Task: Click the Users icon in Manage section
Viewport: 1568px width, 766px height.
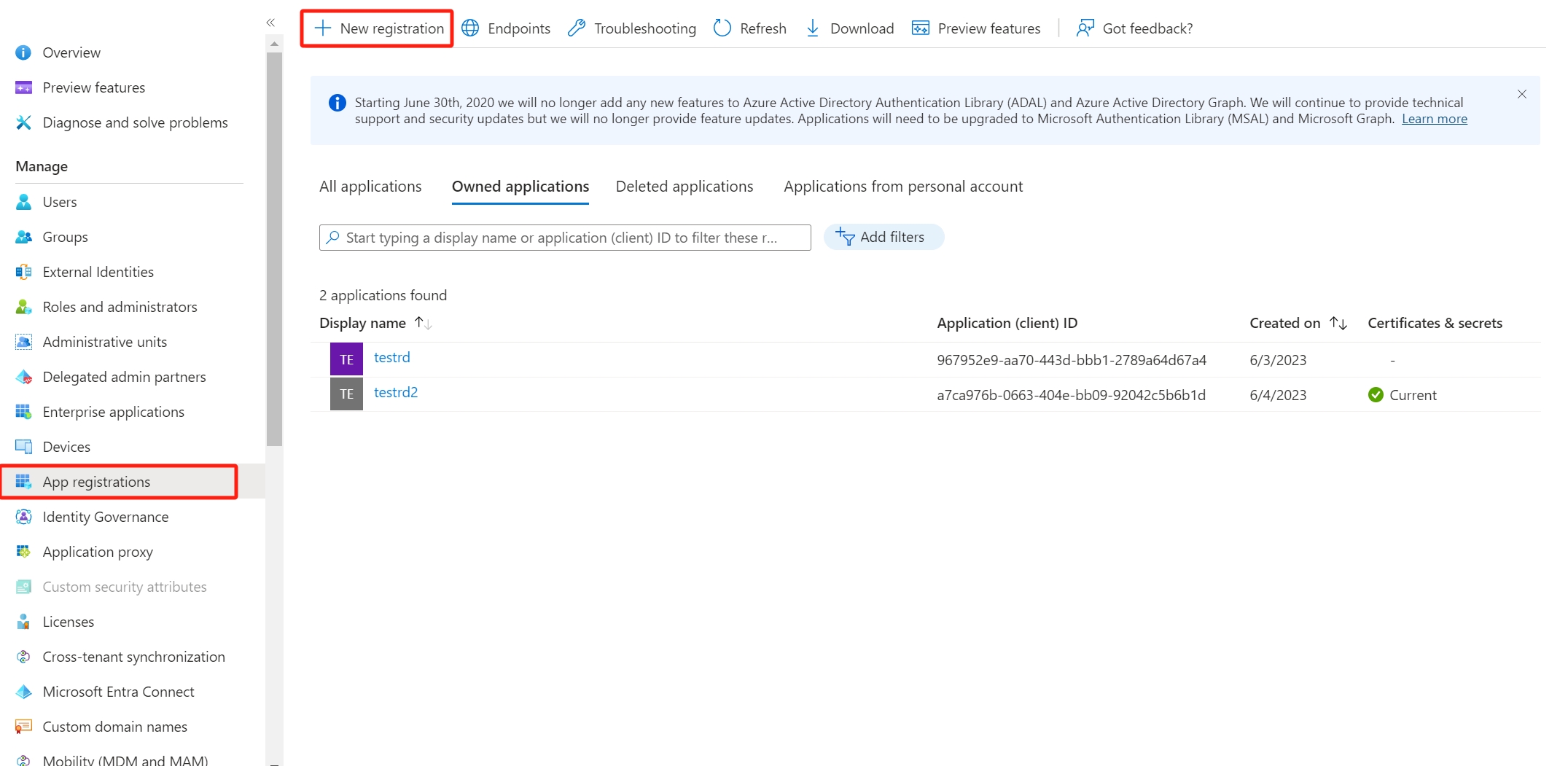Action: [23, 202]
